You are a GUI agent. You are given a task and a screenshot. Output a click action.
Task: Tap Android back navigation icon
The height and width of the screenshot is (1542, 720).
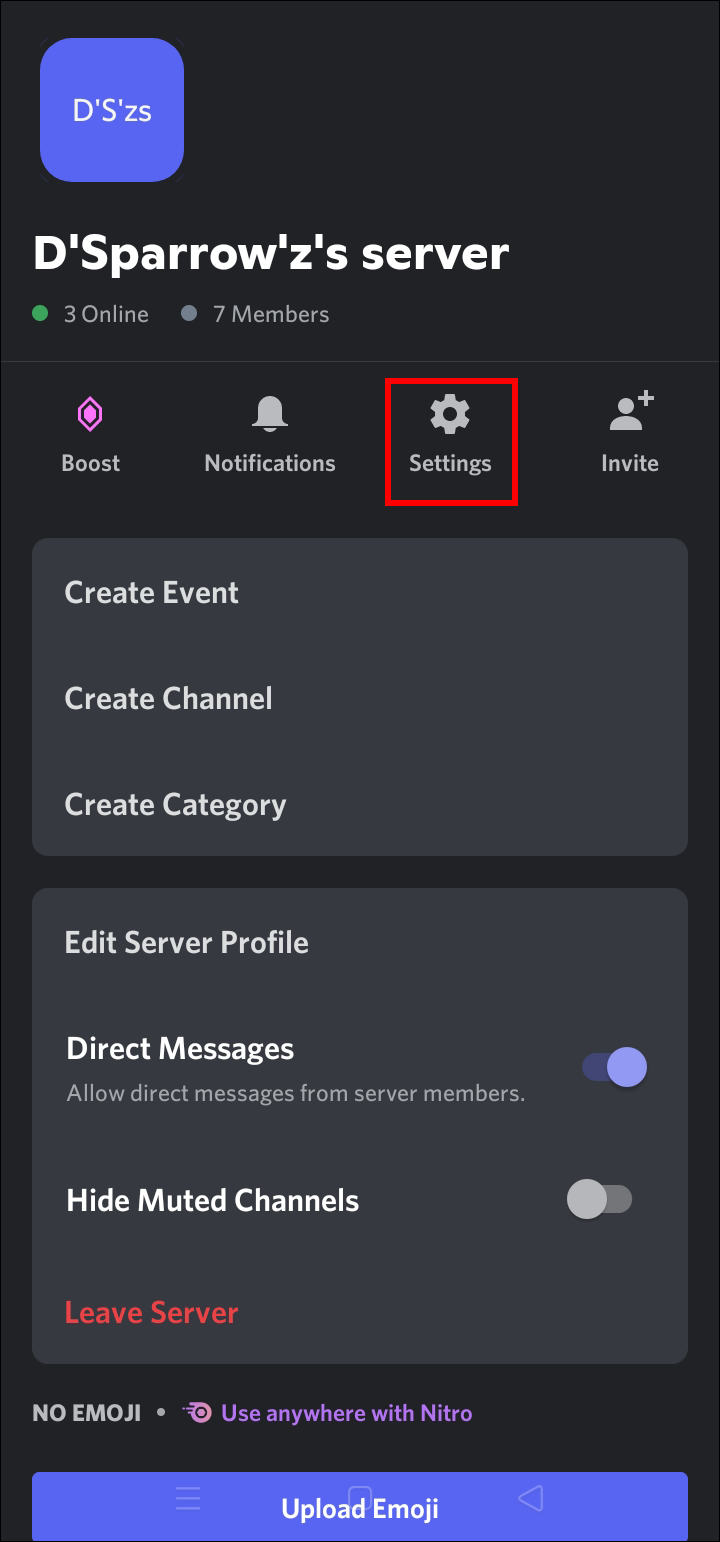click(x=531, y=1498)
